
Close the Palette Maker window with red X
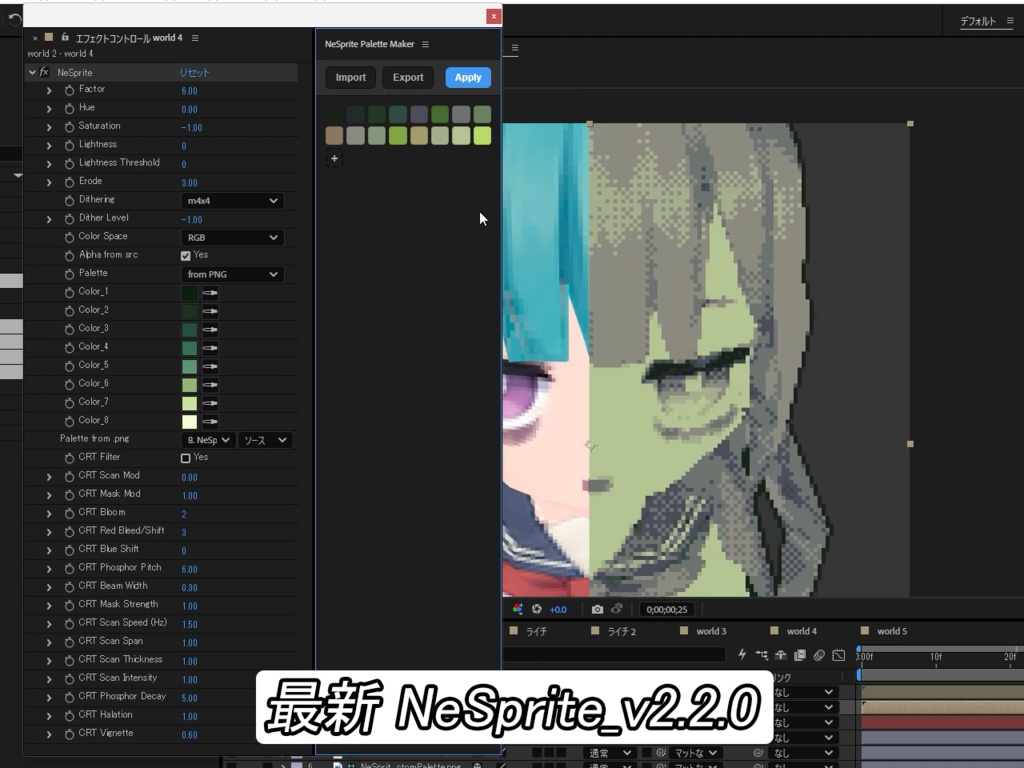(x=494, y=16)
